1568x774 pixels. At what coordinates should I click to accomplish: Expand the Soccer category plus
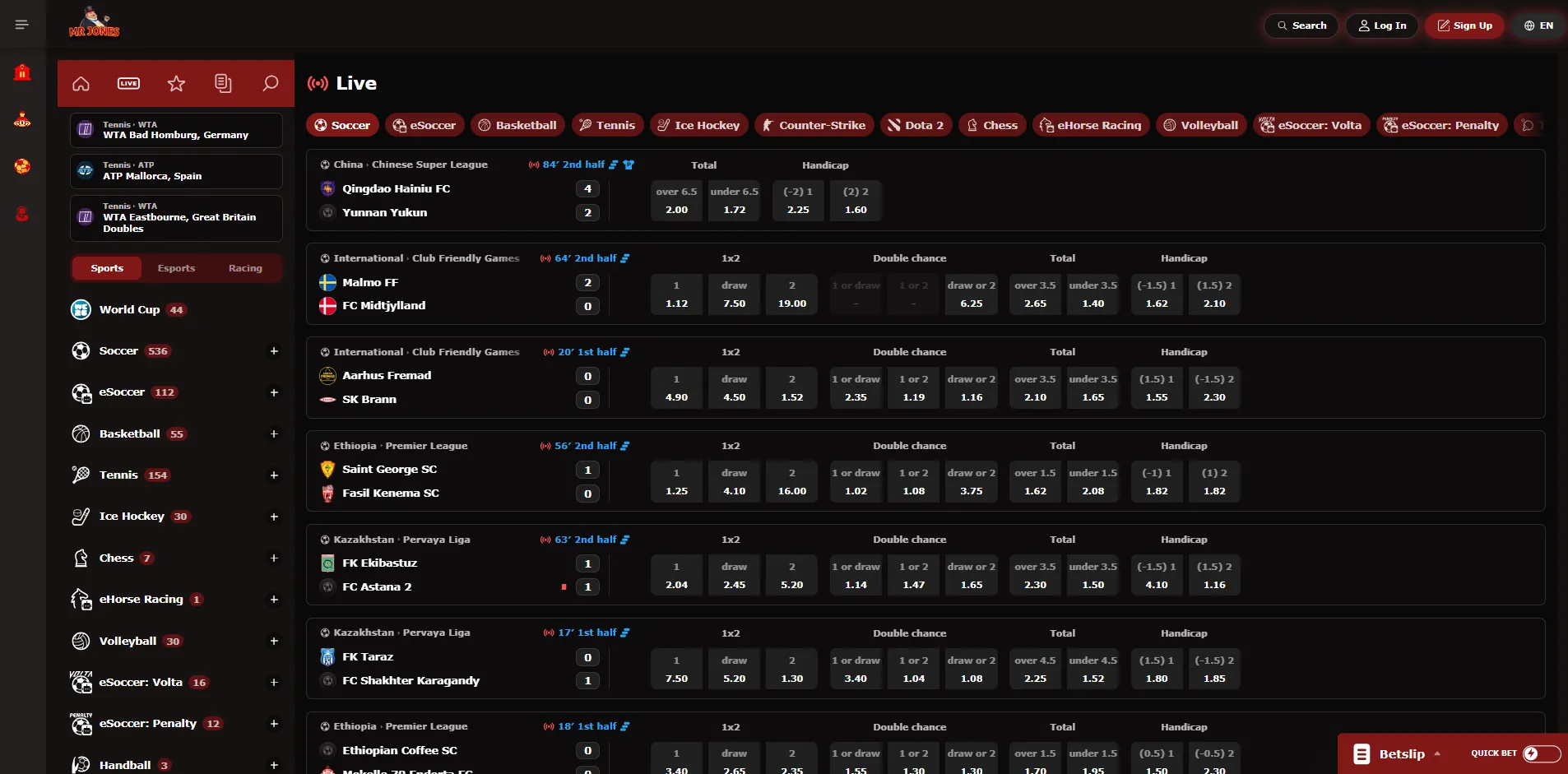pos(274,351)
